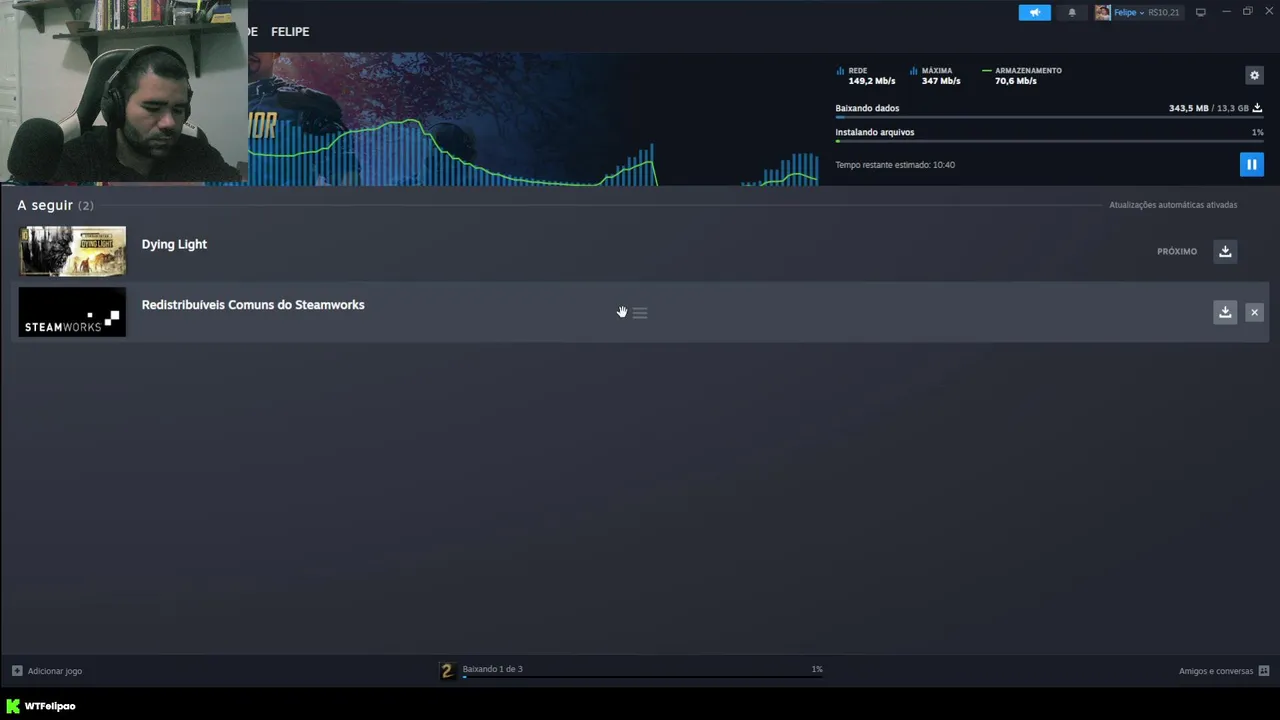Click the friends chat icon

click(x=1264, y=671)
